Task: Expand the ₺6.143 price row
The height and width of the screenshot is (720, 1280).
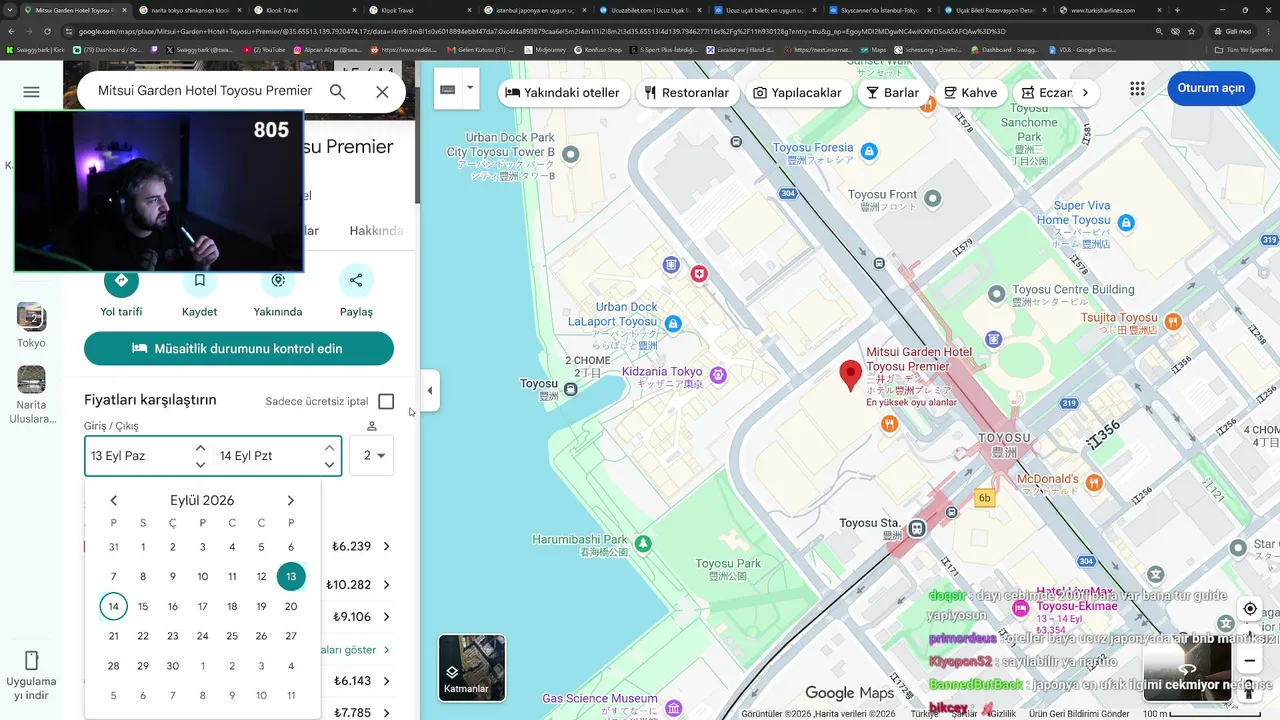Action: 386,681
